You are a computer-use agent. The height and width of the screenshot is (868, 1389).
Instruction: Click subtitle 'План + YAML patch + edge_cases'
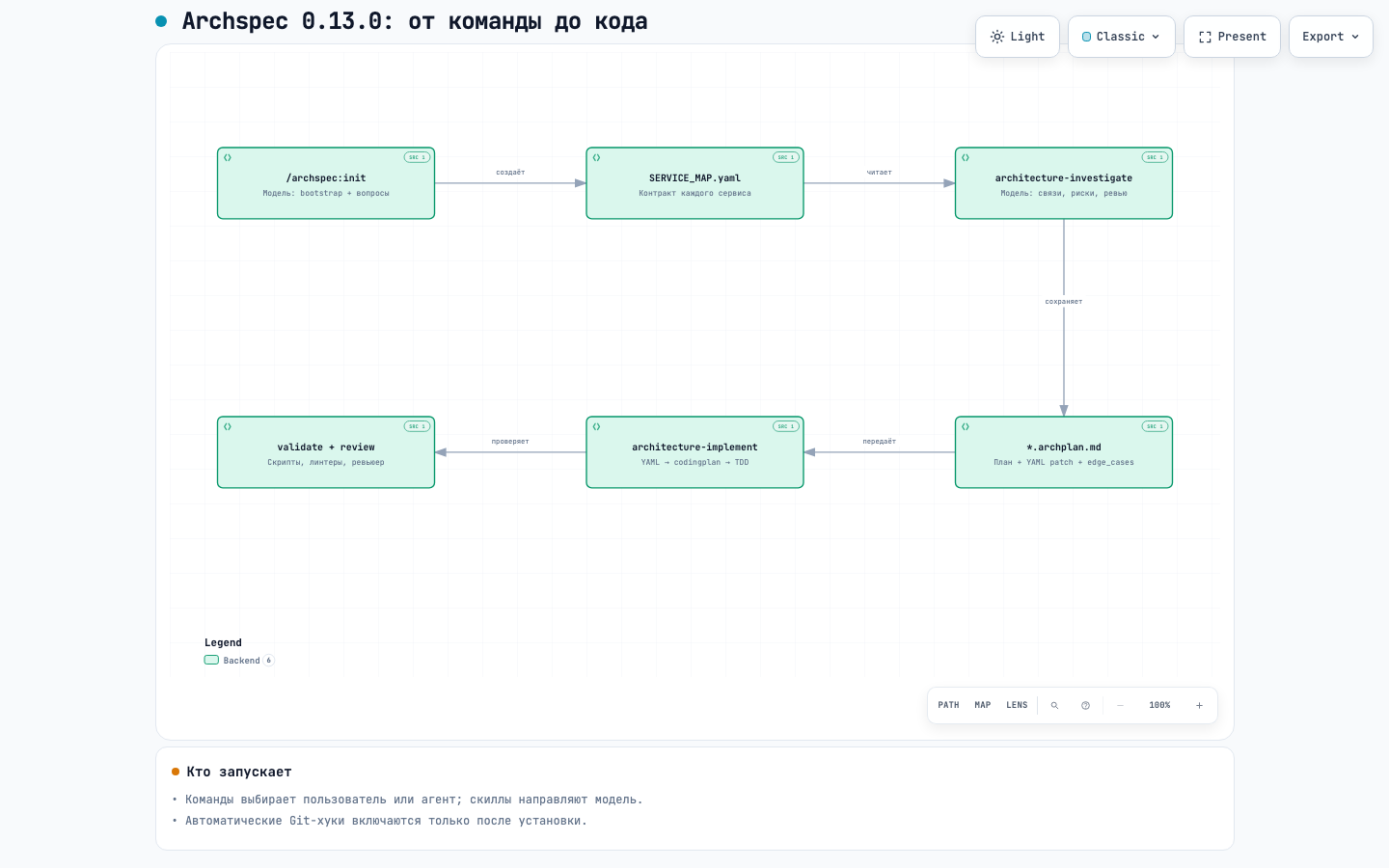pos(1064,462)
